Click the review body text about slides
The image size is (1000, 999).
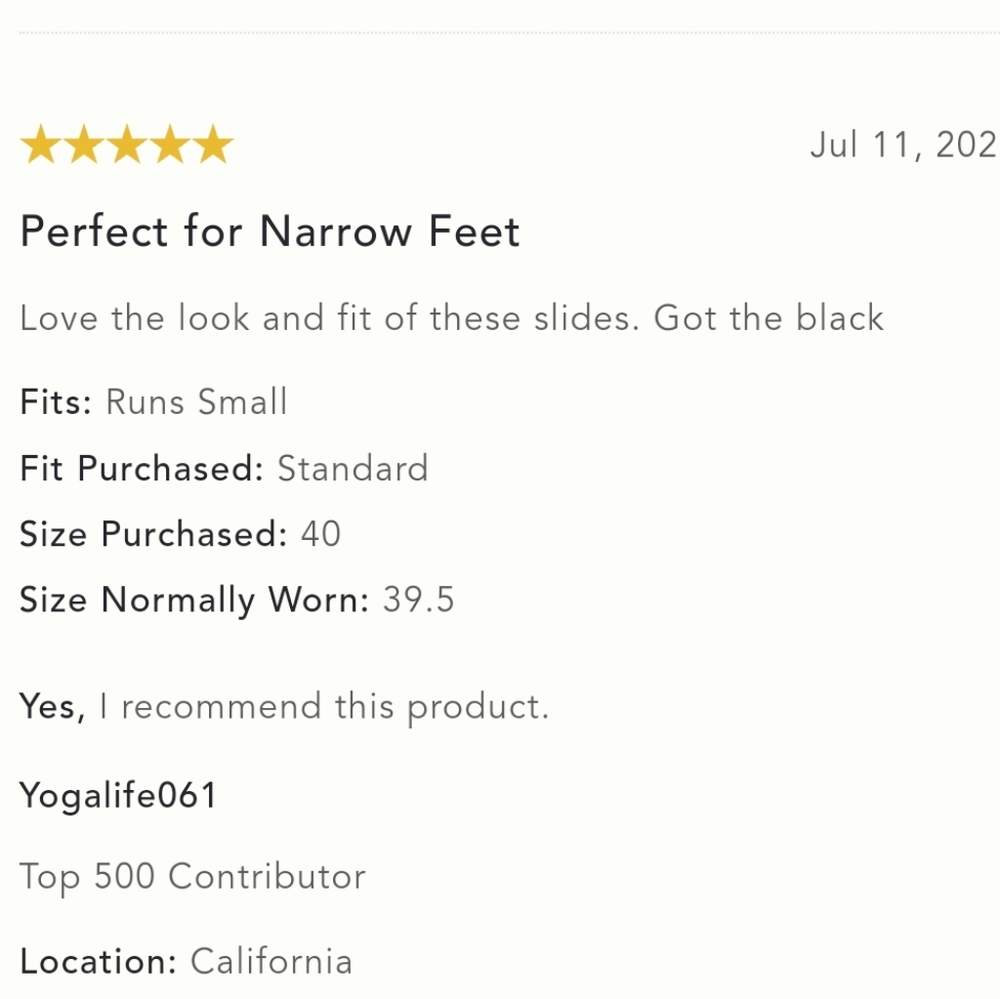pyautogui.click(x=452, y=318)
